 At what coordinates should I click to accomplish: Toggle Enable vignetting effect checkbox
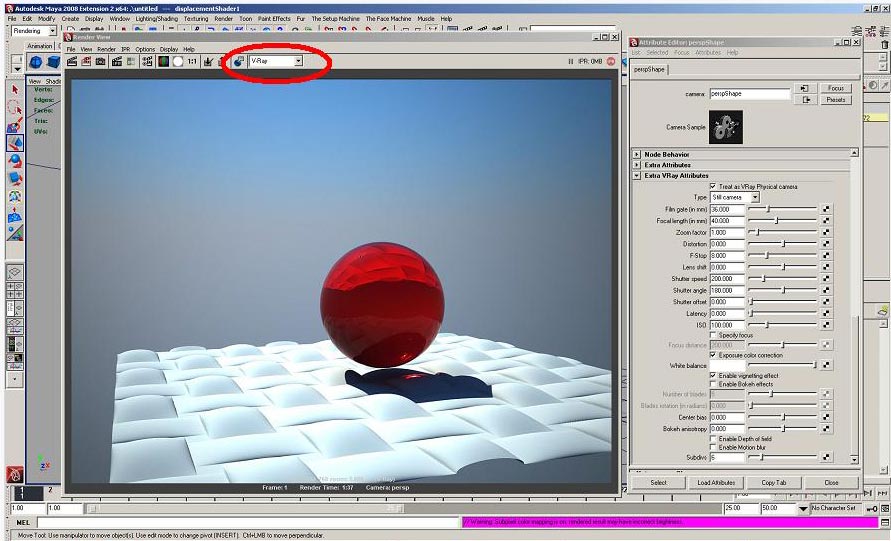[713, 376]
